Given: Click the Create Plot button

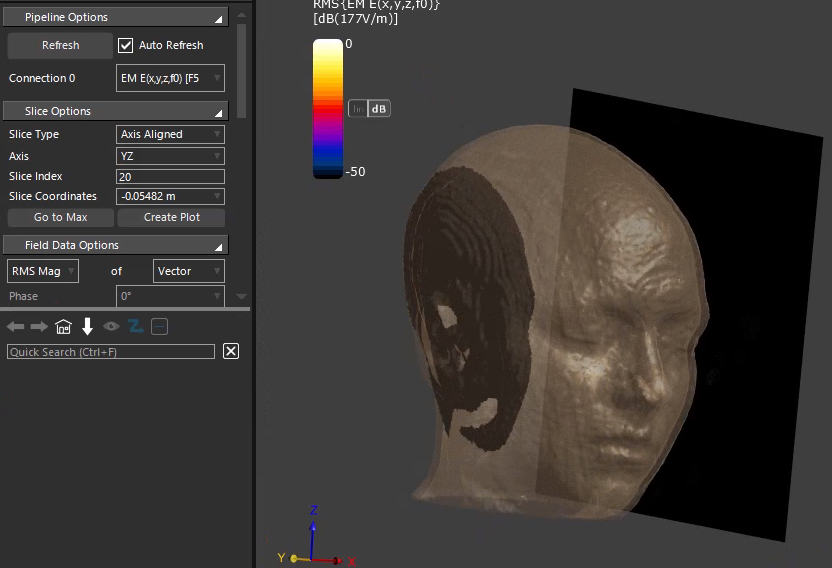Looking at the screenshot, I should [x=171, y=217].
